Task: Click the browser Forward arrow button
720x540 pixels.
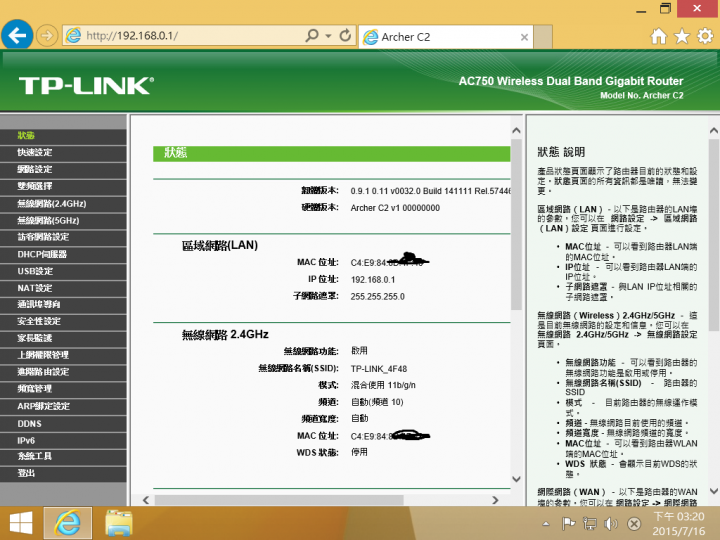Action: coord(47,36)
